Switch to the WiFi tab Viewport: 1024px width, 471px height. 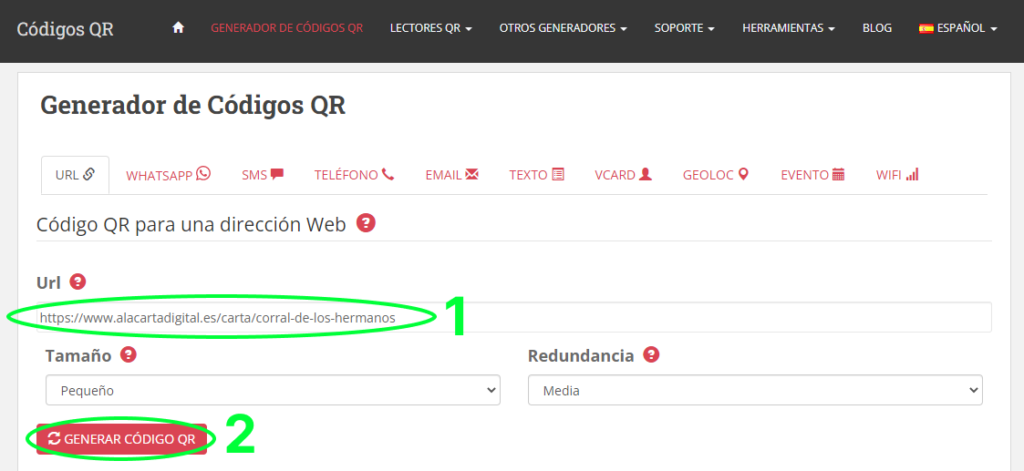(897, 175)
